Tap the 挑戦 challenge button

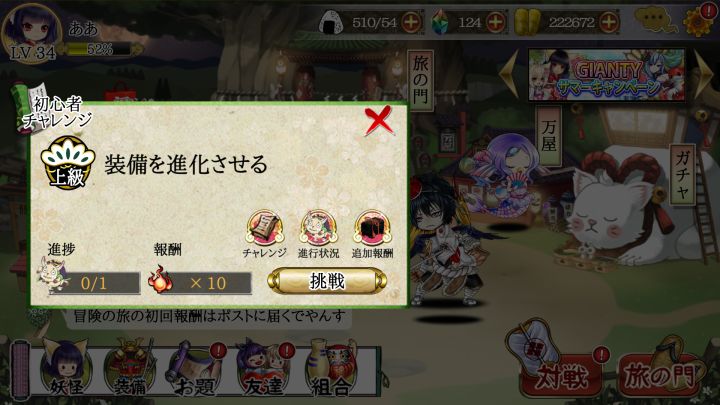pos(327,281)
